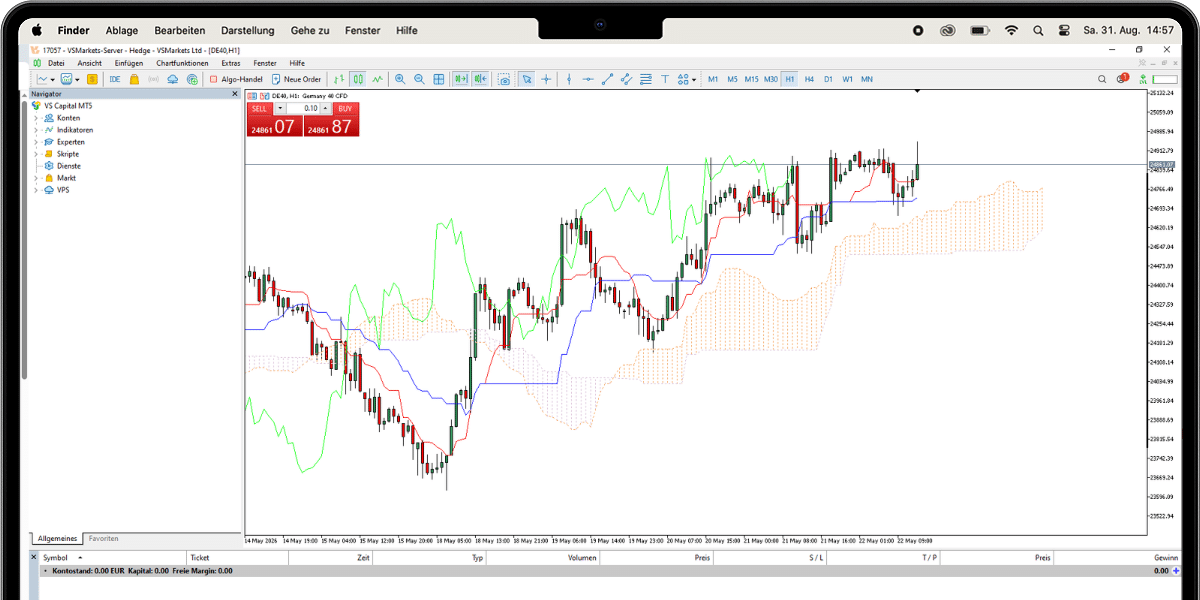Switch to D1 daily timeframe

828,79
